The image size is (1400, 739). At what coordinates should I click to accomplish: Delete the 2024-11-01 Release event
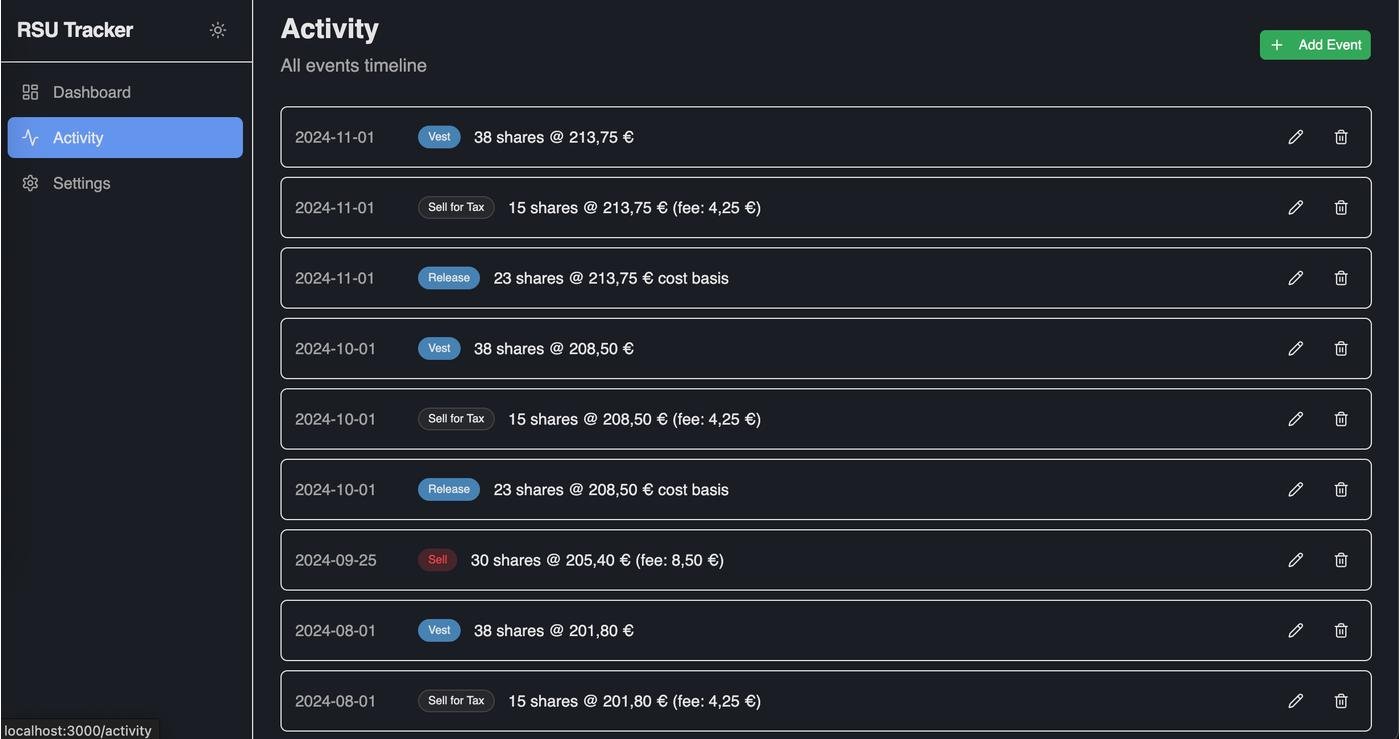tap(1341, 278)
